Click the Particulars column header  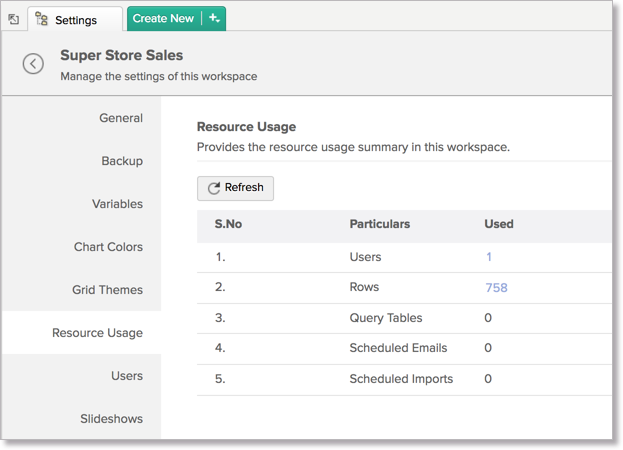(x=379, y=224)
